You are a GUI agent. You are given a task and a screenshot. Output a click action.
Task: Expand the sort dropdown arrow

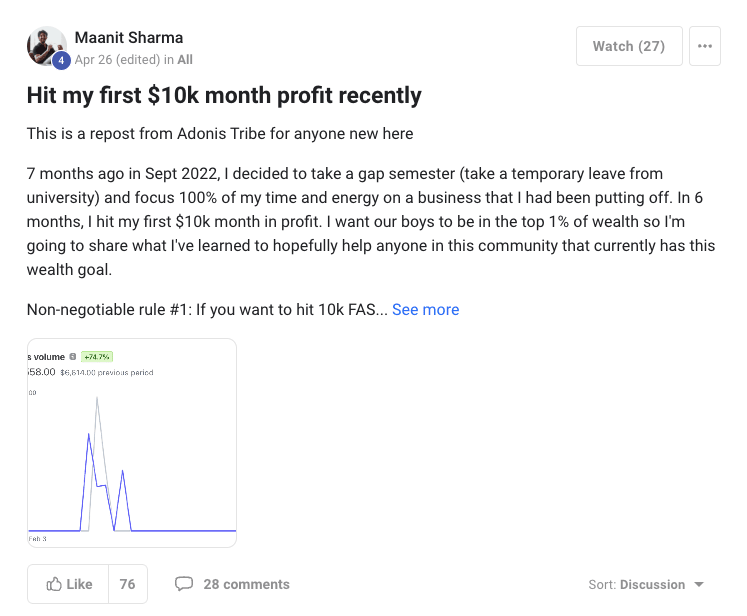point(699,585)
